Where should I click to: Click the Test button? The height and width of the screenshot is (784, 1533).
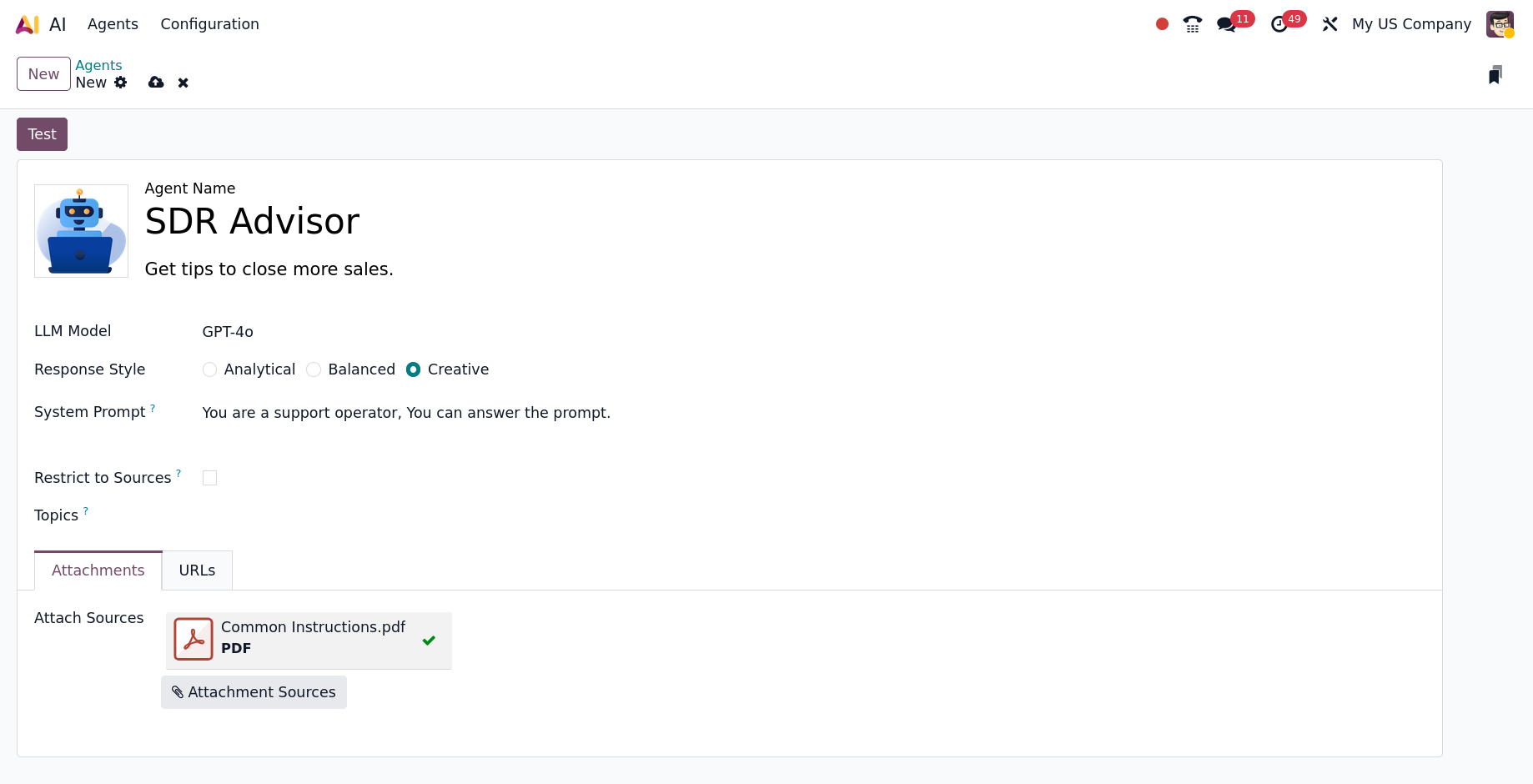42,134
